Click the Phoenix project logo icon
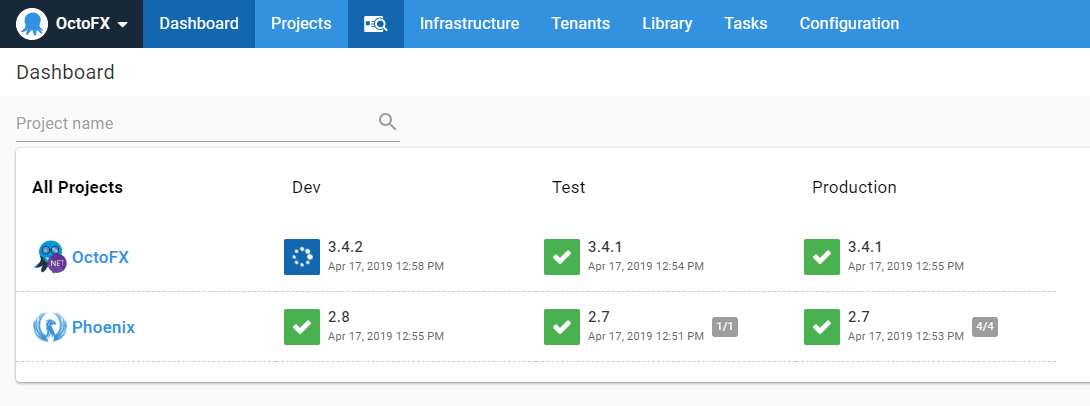 pos(50,327)
